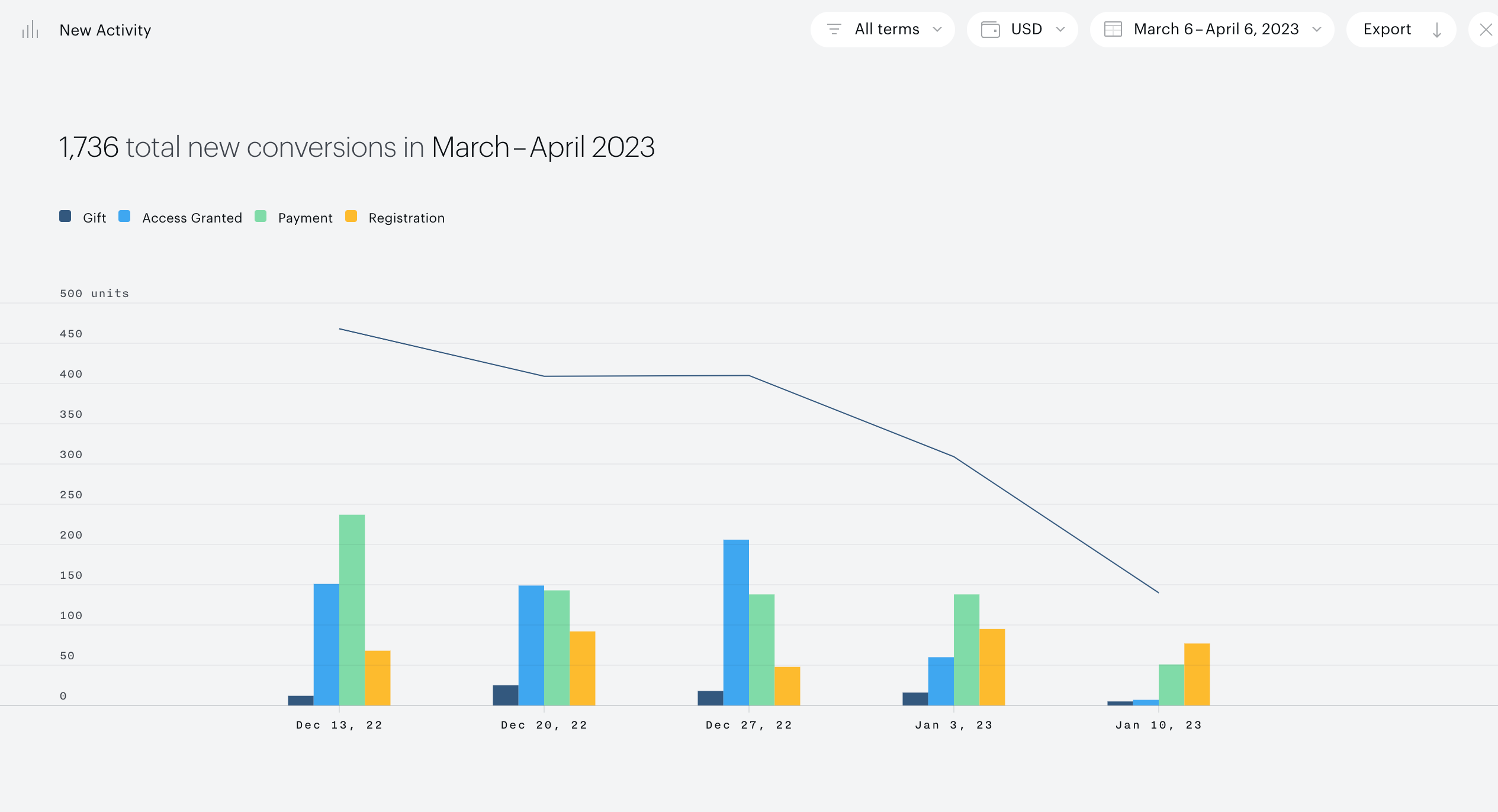The image size is (1498, 812).
Task: Click the Jan 3, 23 axis label
Action: pyautogui.click(x=954, y=725)
